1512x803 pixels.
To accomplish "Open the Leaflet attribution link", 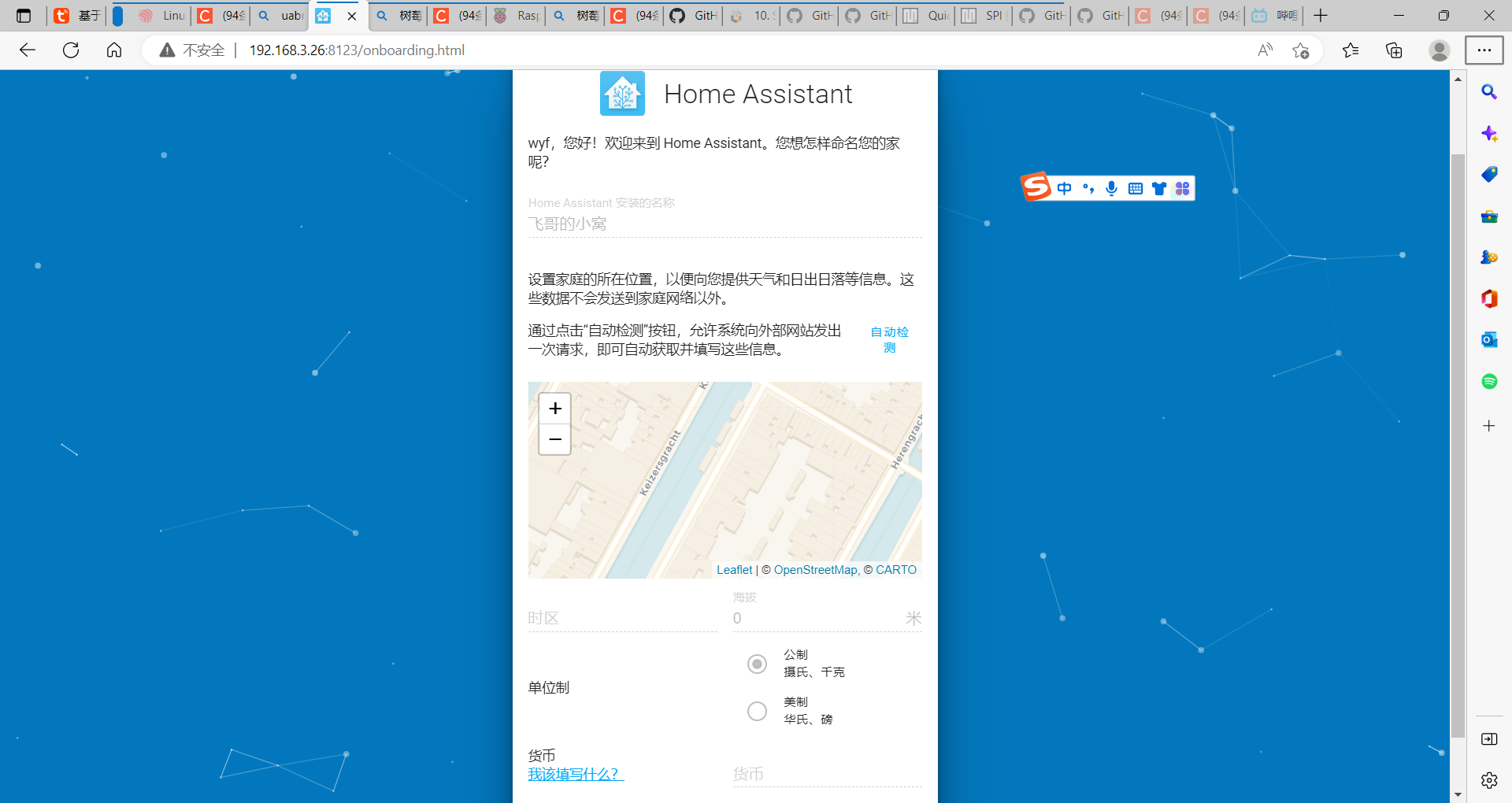I will [x=735, y=570].
